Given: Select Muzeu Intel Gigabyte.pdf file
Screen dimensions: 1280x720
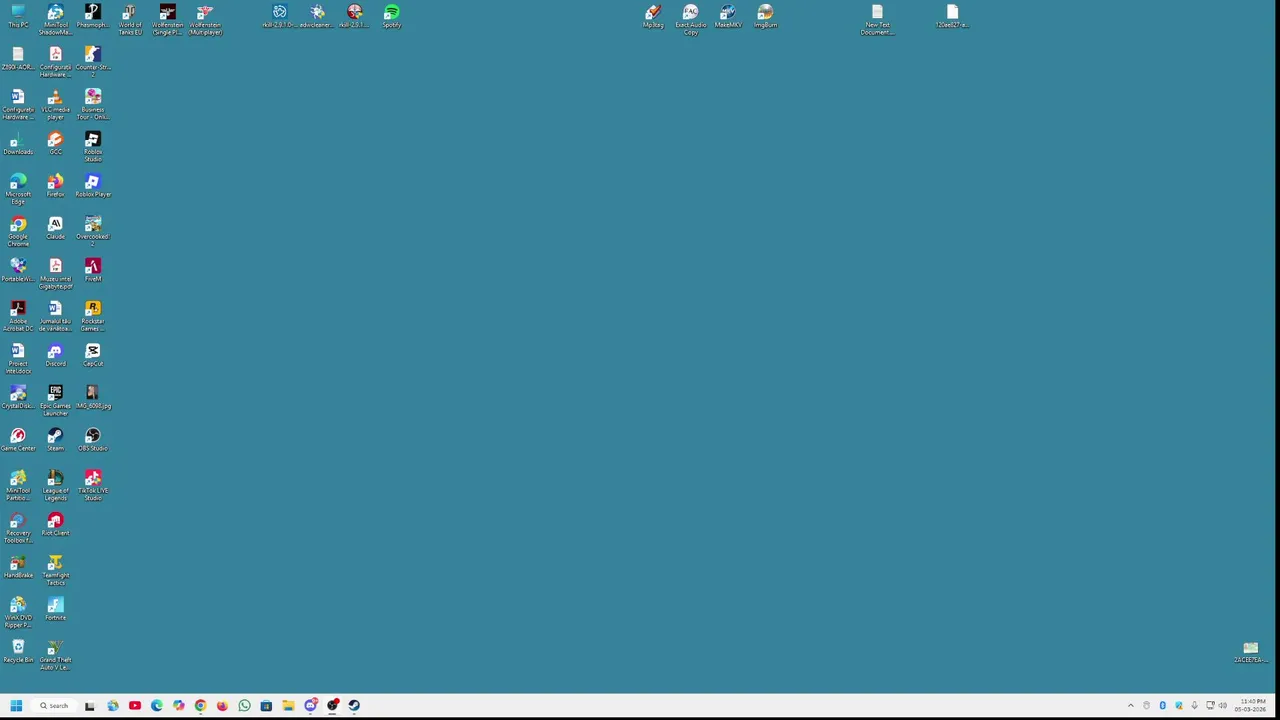Looking at the screenshot, I should 55,274.
